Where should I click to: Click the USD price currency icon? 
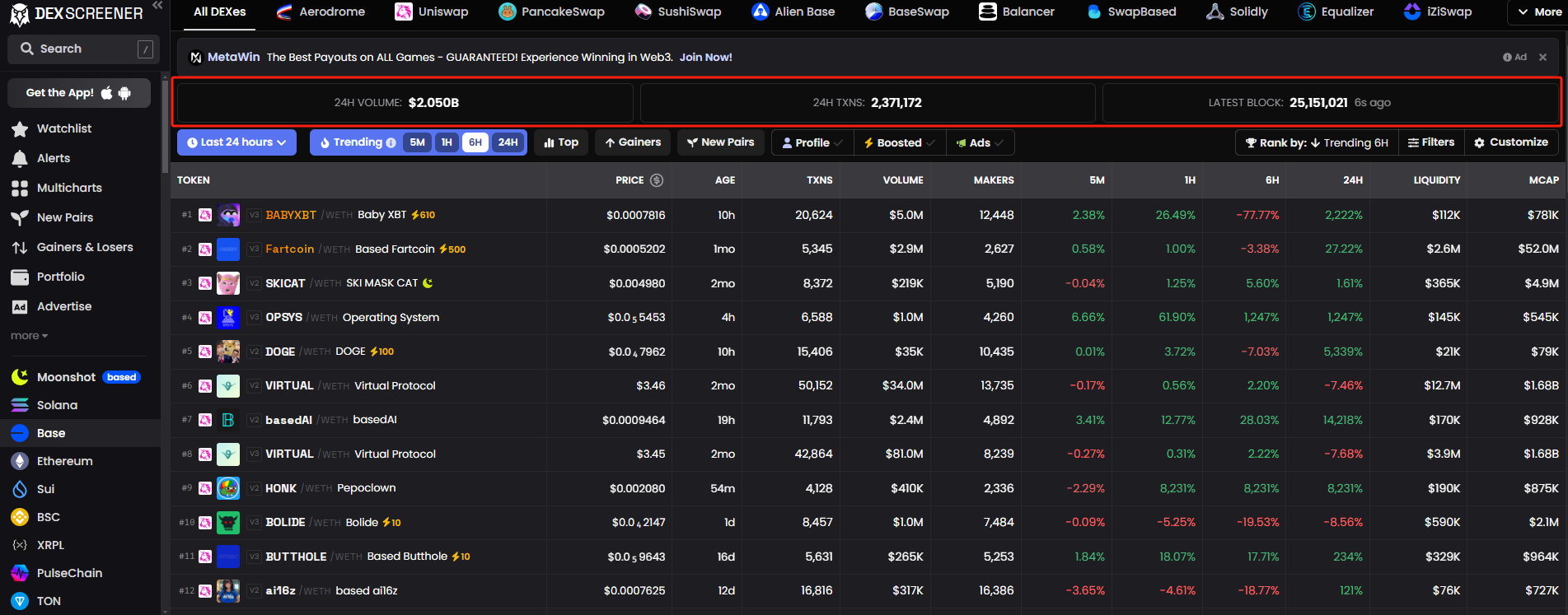point(657,180)
